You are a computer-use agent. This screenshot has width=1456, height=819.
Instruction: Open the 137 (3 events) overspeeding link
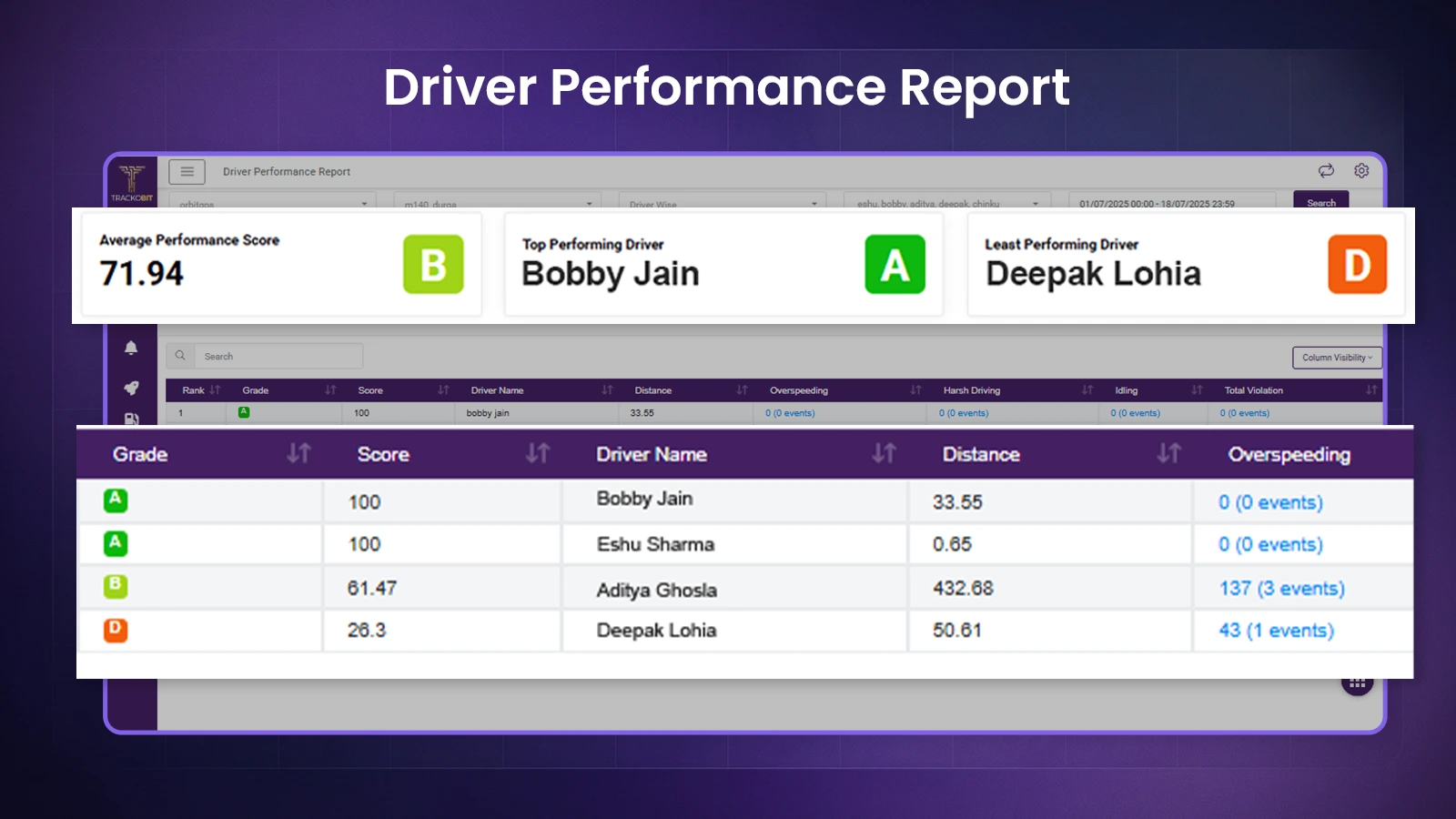pyautogui.click(x=1282, y=588)
